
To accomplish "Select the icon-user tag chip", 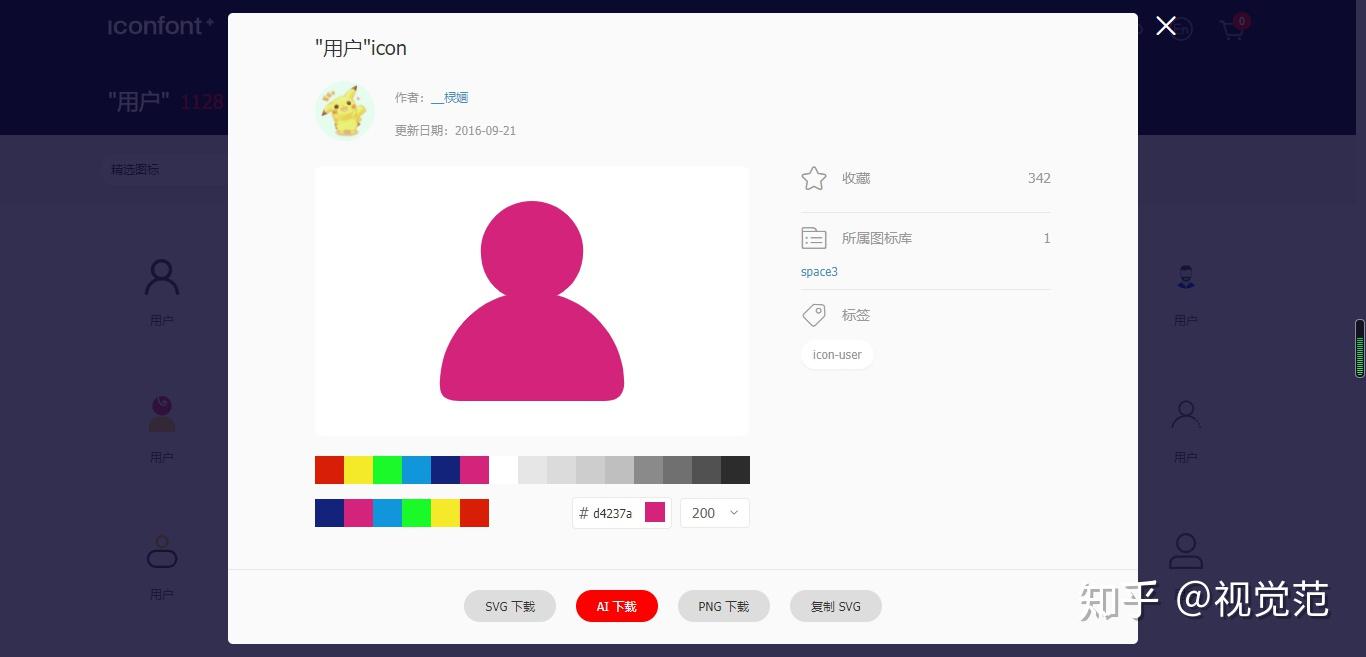I will (x=837, y=355).
